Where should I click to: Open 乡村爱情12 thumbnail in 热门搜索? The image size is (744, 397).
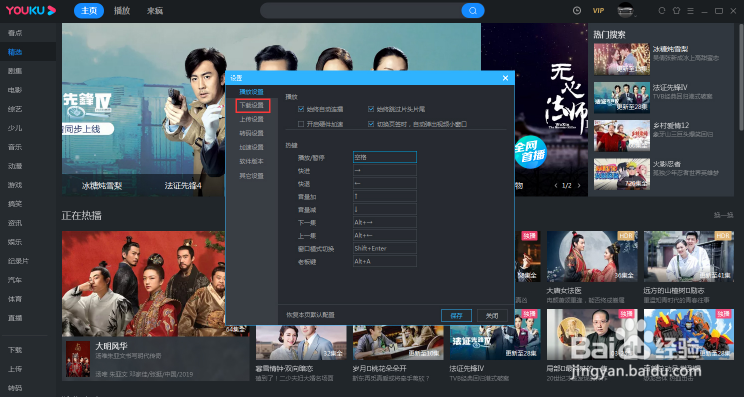(x=622, y=136)
